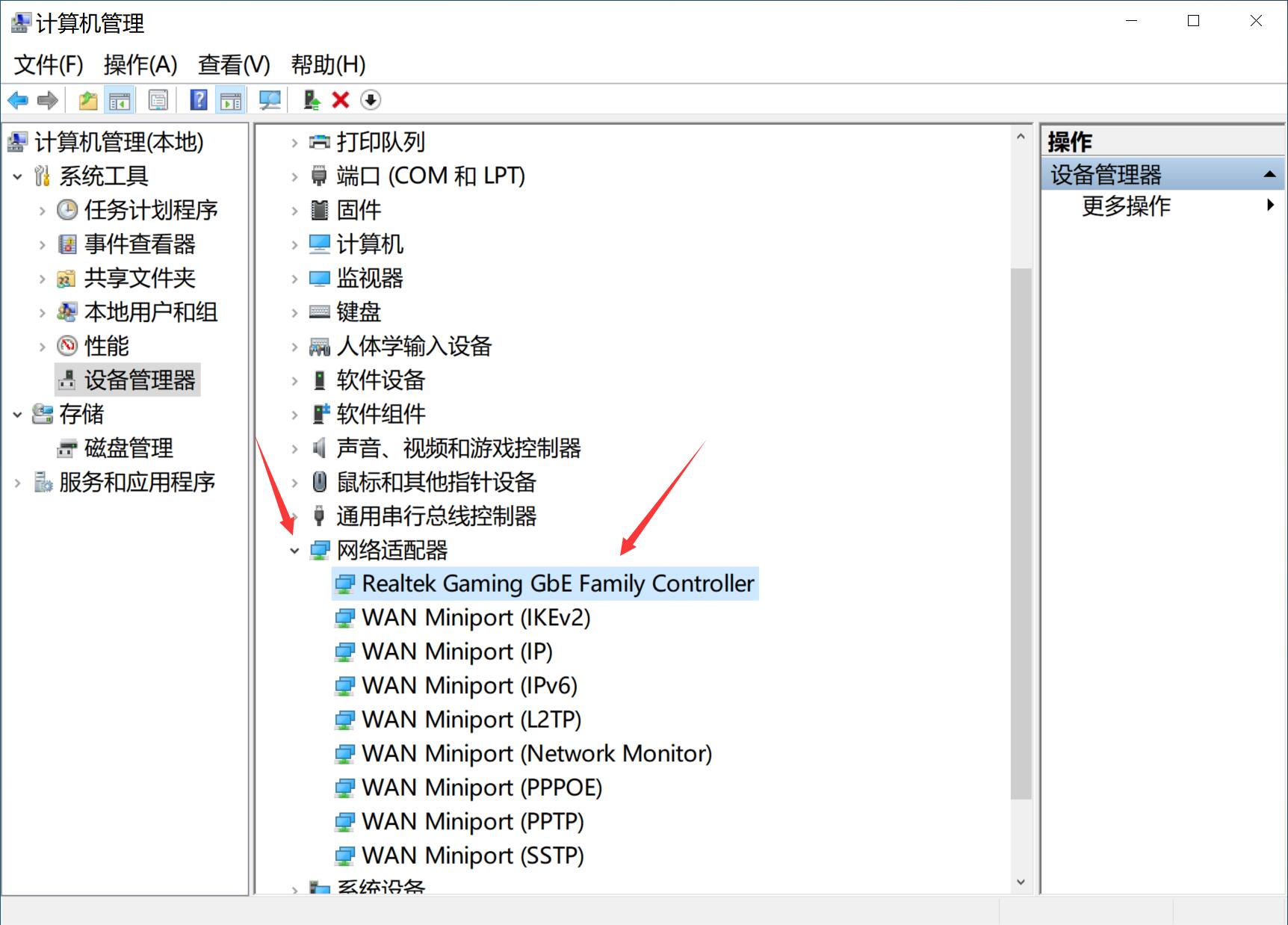Screen dimensions: 1288x925
Task: Click the Disable device down-arrow icon
Action: [371, 100]
